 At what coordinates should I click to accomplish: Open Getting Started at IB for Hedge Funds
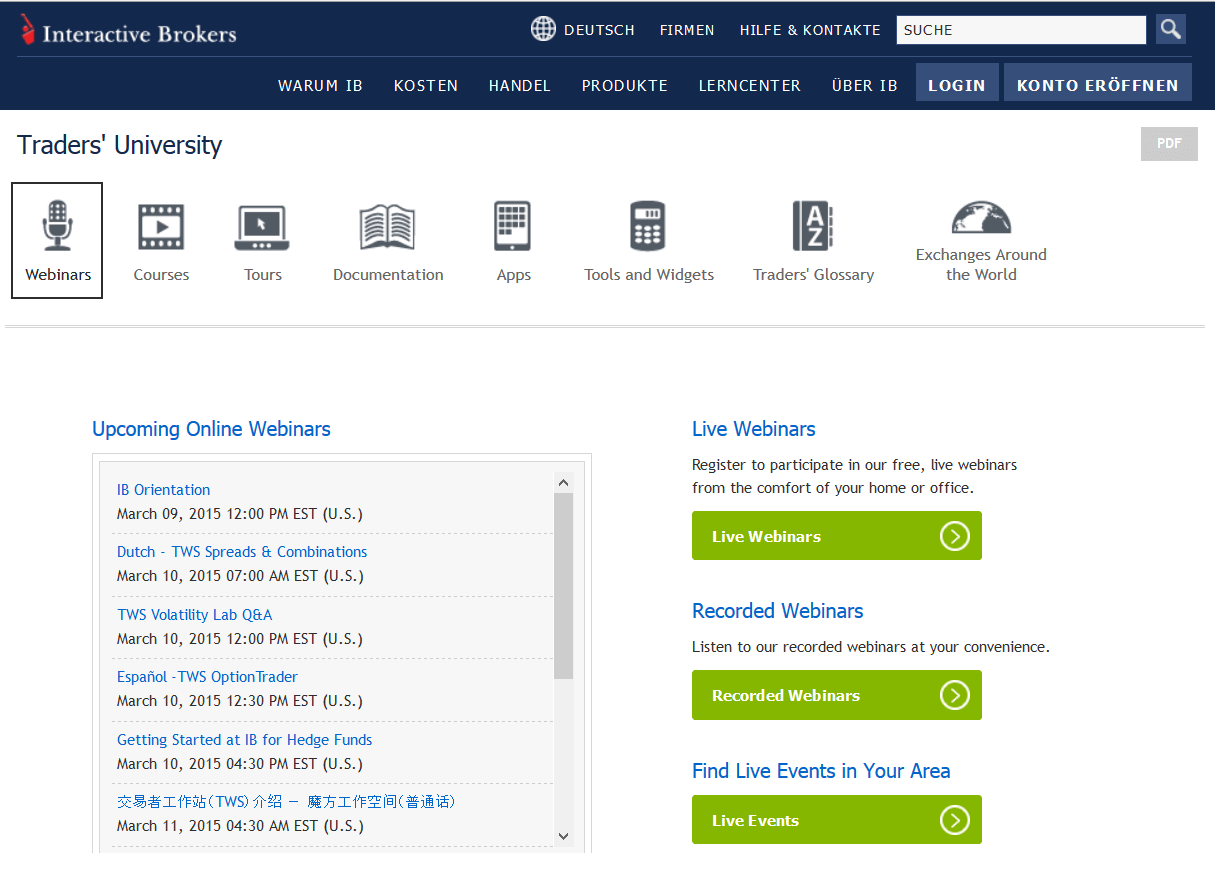[245, 740]
